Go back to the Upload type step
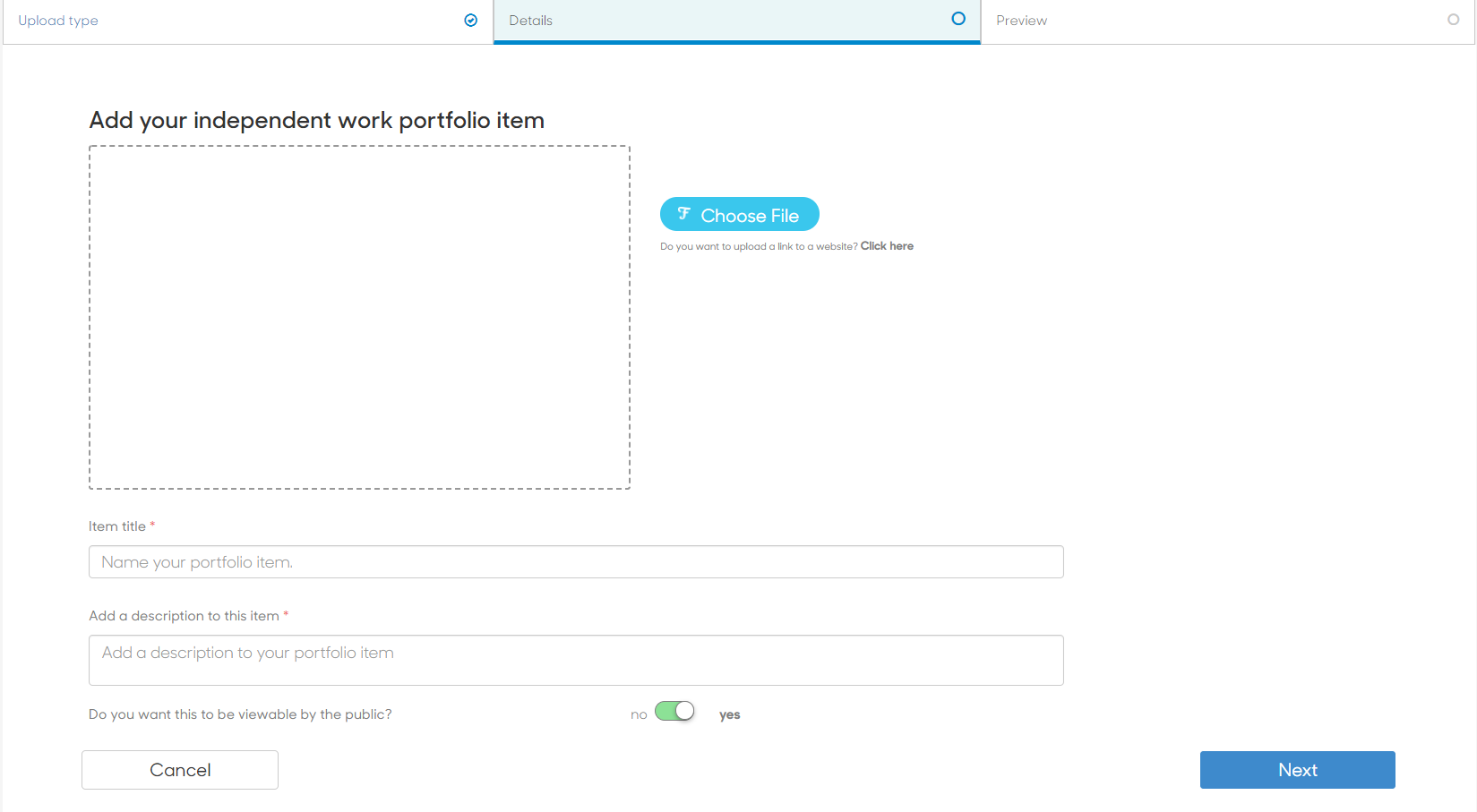Image resolution: width=1477 pixels, height=812 pixels. pyautogui.click(x=248, y=21)
